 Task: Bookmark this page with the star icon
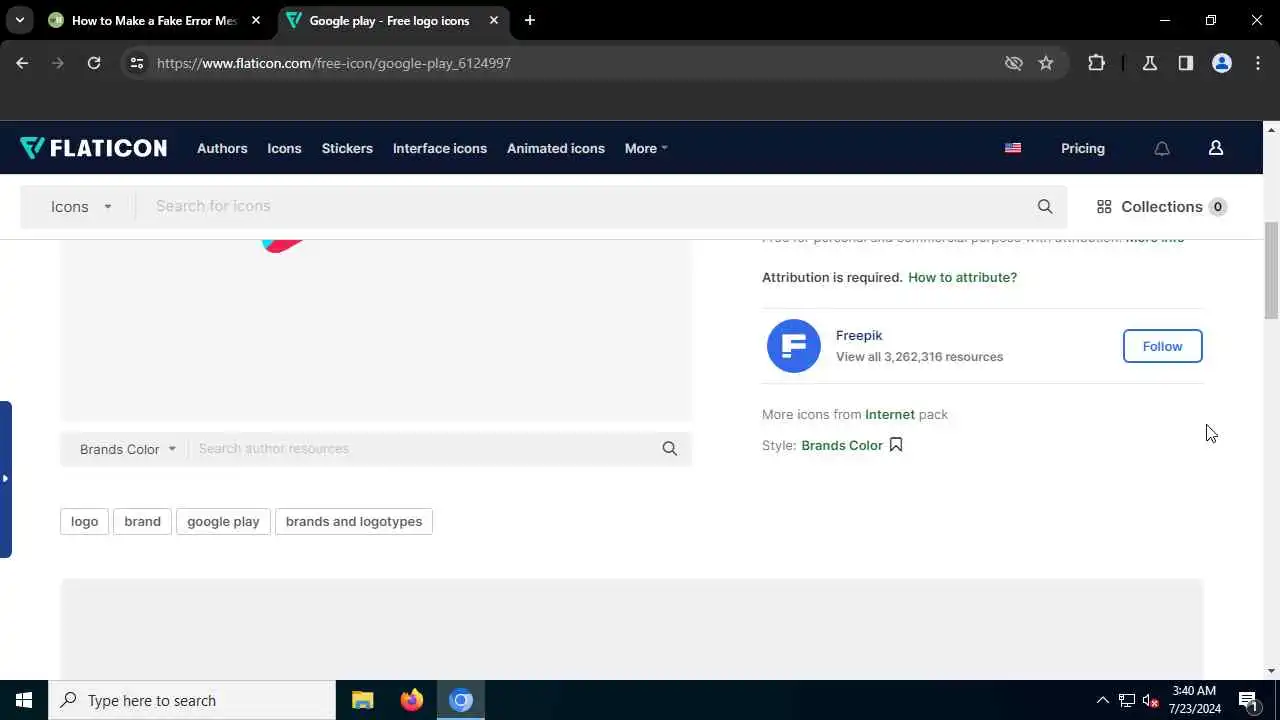coord(1046,63)
